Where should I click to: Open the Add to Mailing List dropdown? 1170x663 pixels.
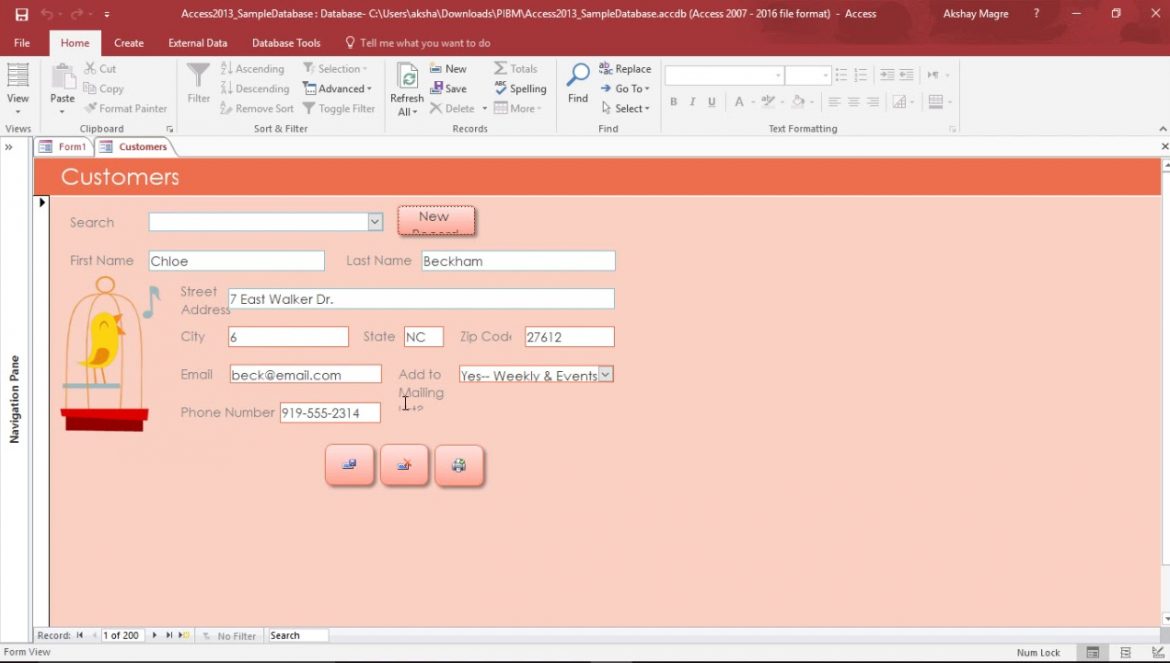(x=606, y=374)
